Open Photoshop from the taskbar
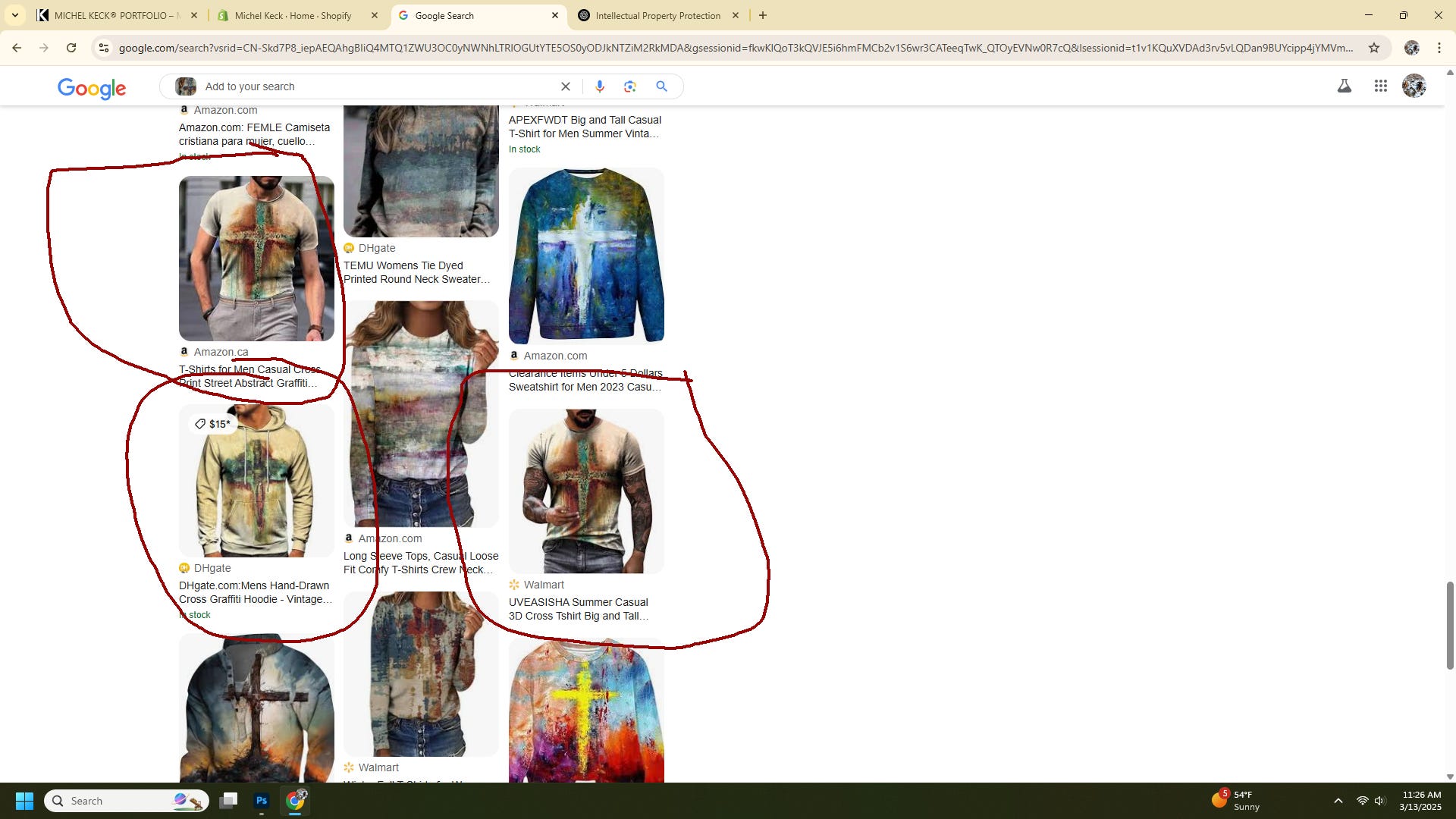The width and height of the screenshot is (1456, 819). 262,801
